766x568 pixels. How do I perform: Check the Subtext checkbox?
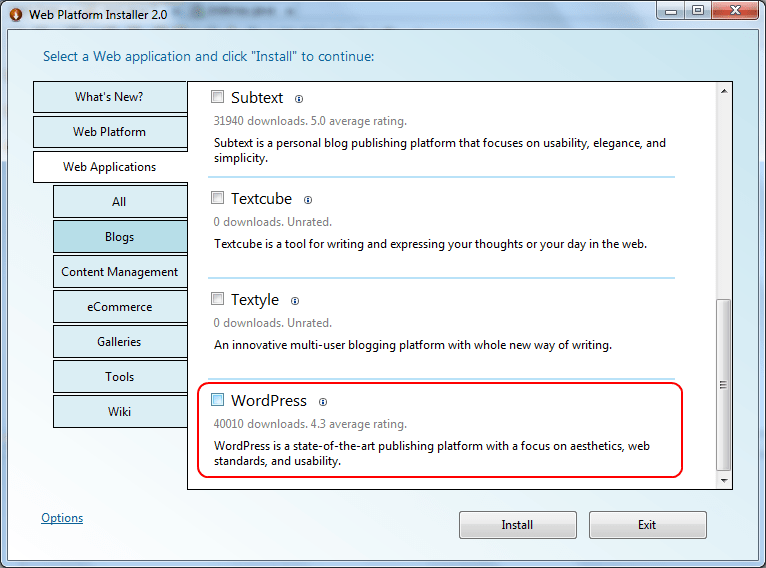pos(217,97)
